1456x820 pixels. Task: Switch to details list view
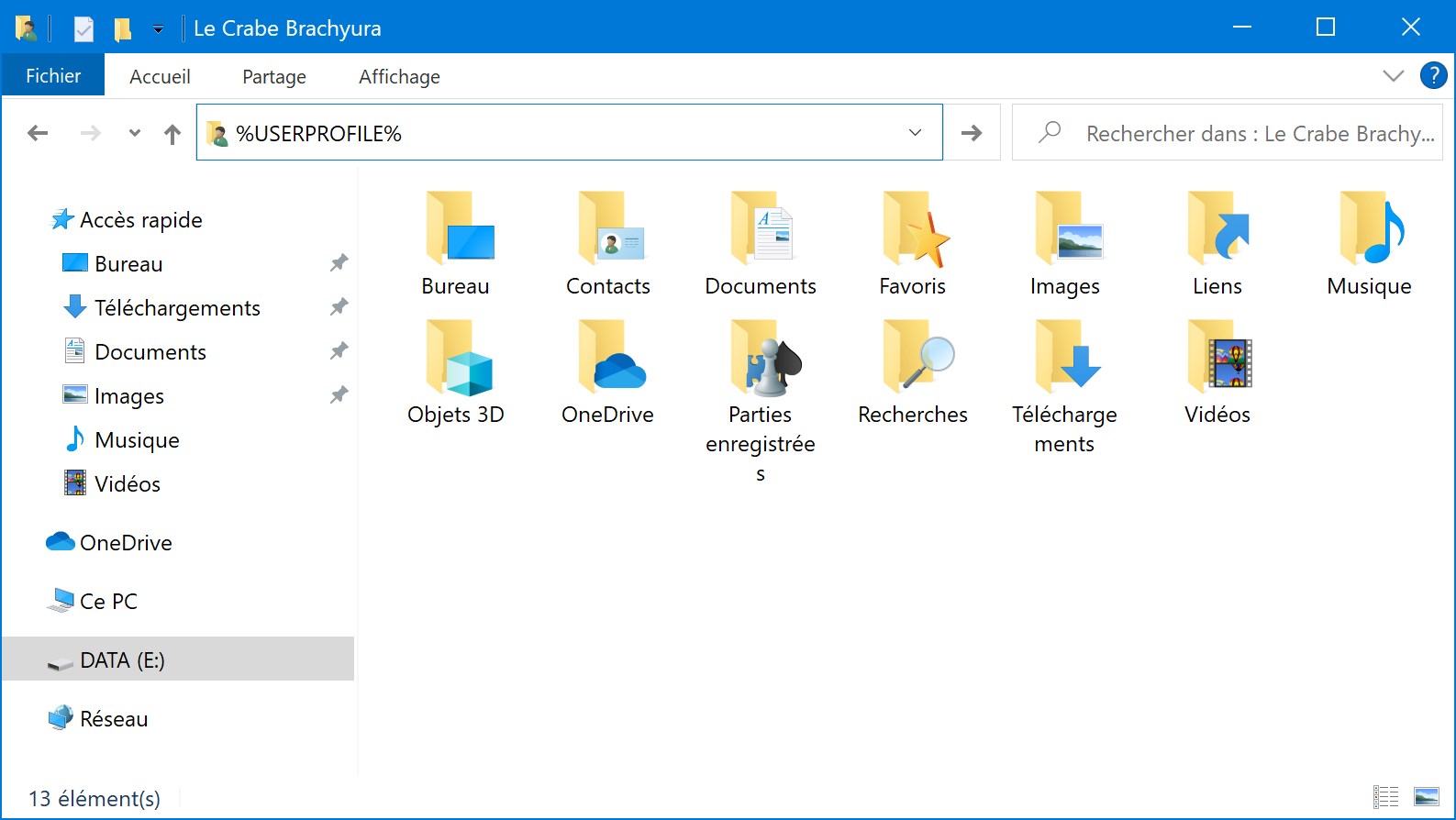pos(1385,797)
